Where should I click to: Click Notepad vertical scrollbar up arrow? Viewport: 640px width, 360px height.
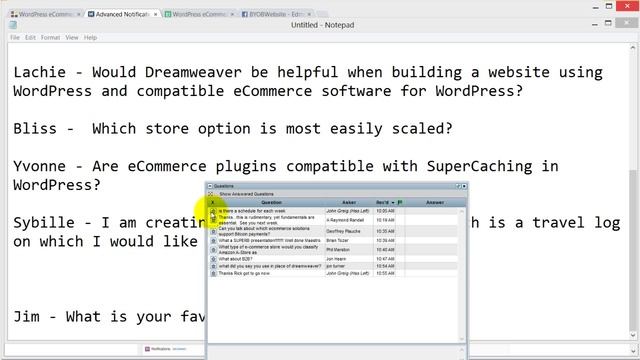point(633,48)
